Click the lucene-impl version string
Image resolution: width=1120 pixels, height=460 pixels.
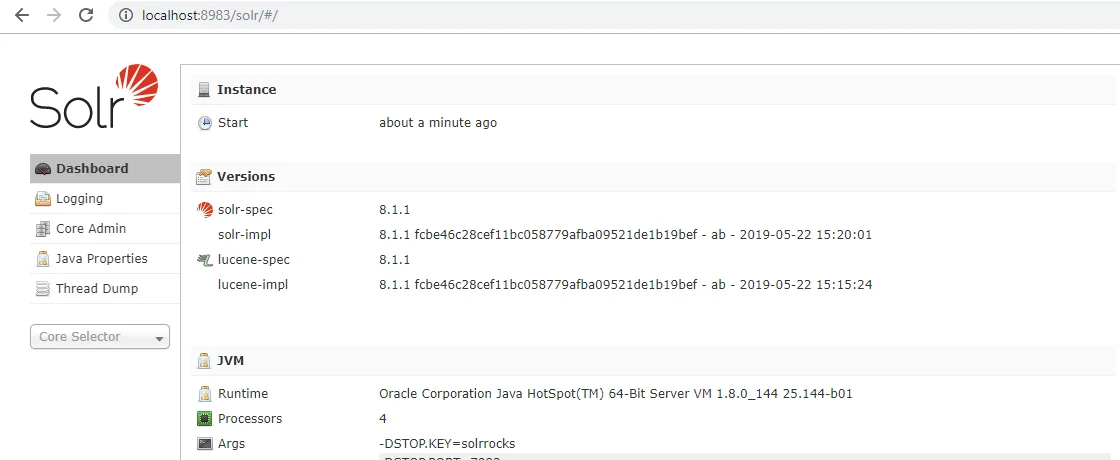(626, 284)
